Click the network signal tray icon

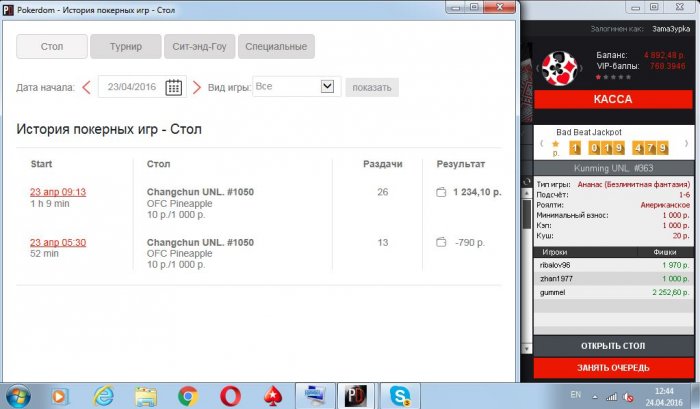612,396
